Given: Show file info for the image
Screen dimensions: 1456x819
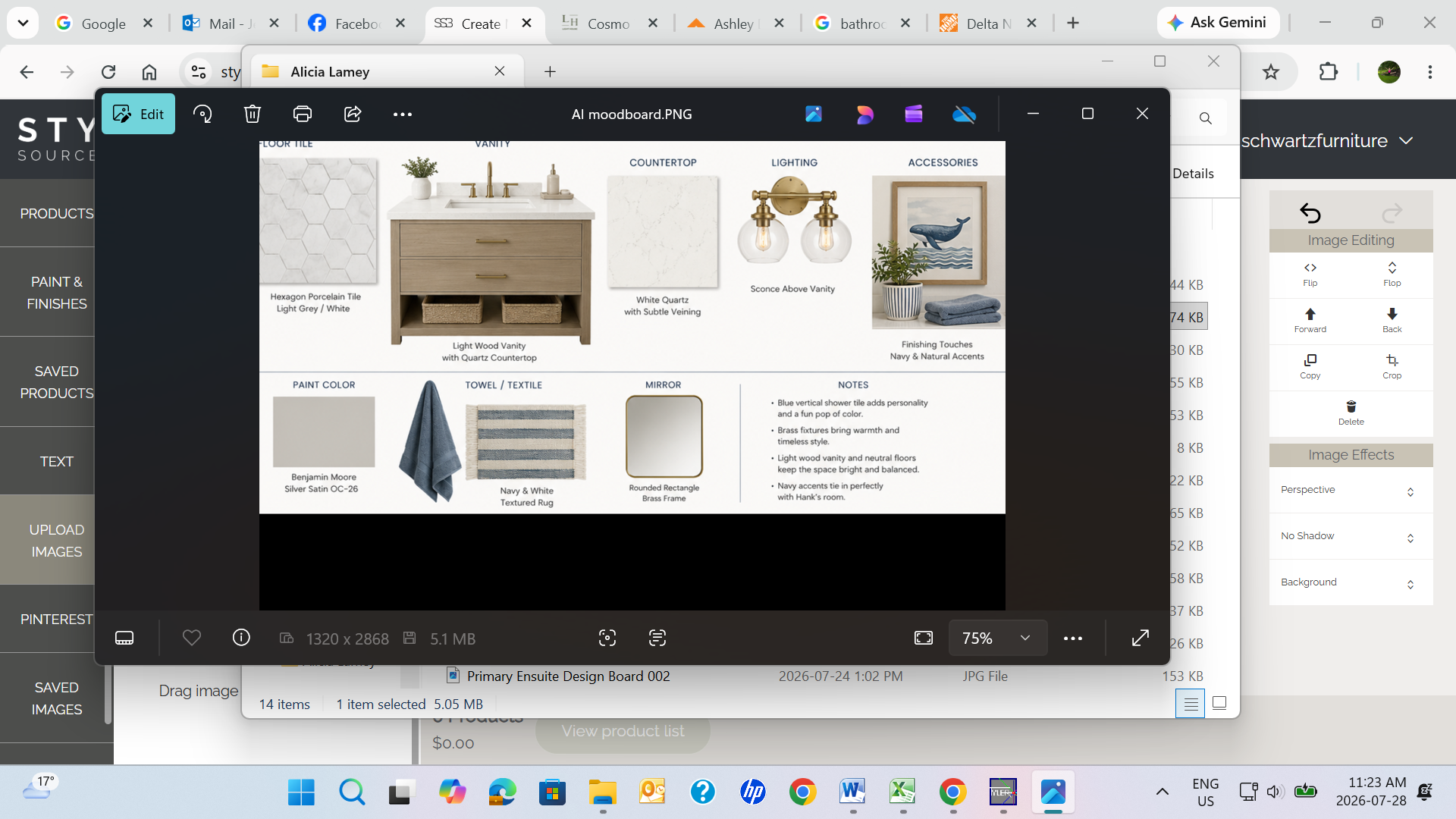Looking at the screenshot, I should pyautogui.click(x=241, y=638).
